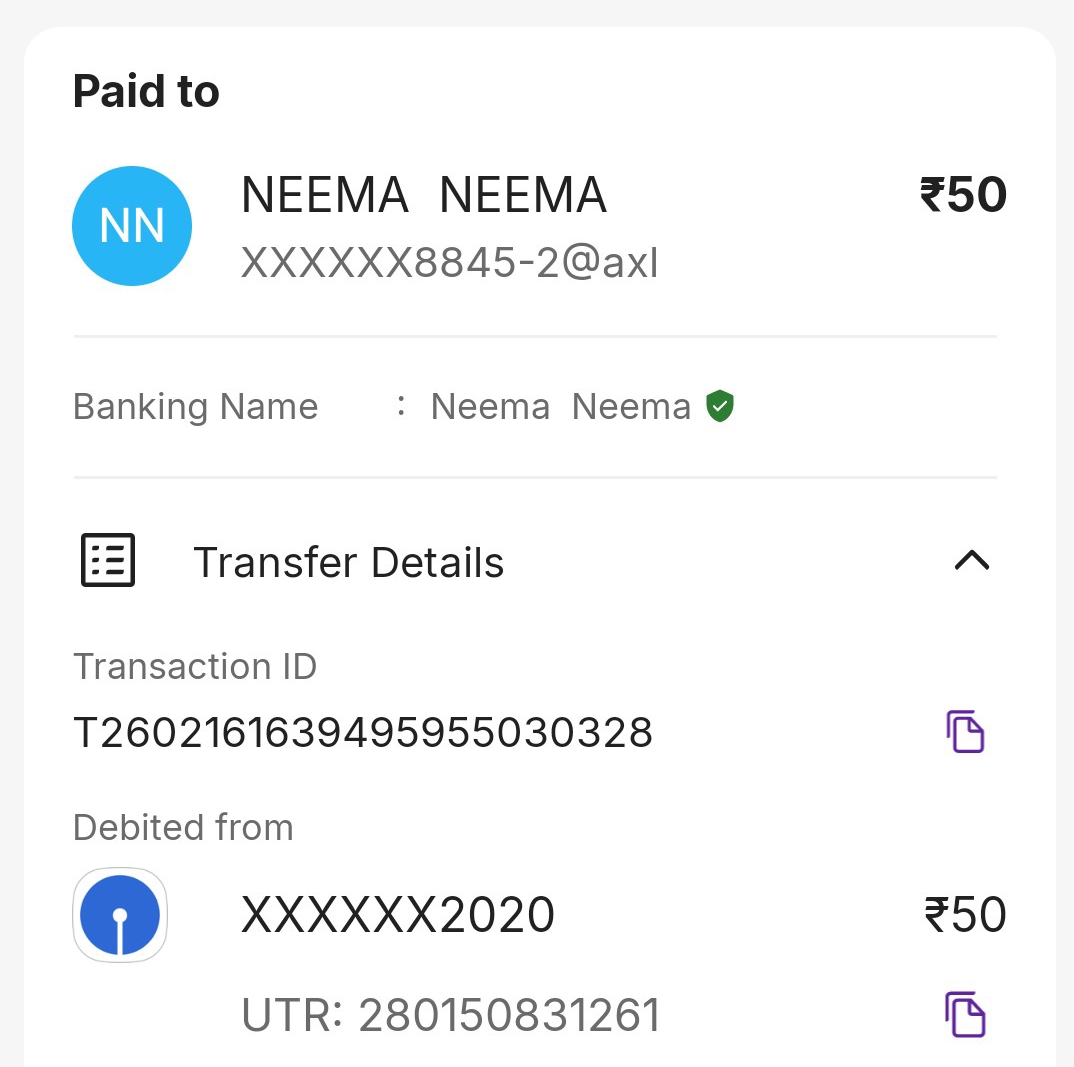Image resolution: width=1074 pixels, height=1067 pixels.
Task: Tap the SBI bank logo
Action: pos(120,915)
